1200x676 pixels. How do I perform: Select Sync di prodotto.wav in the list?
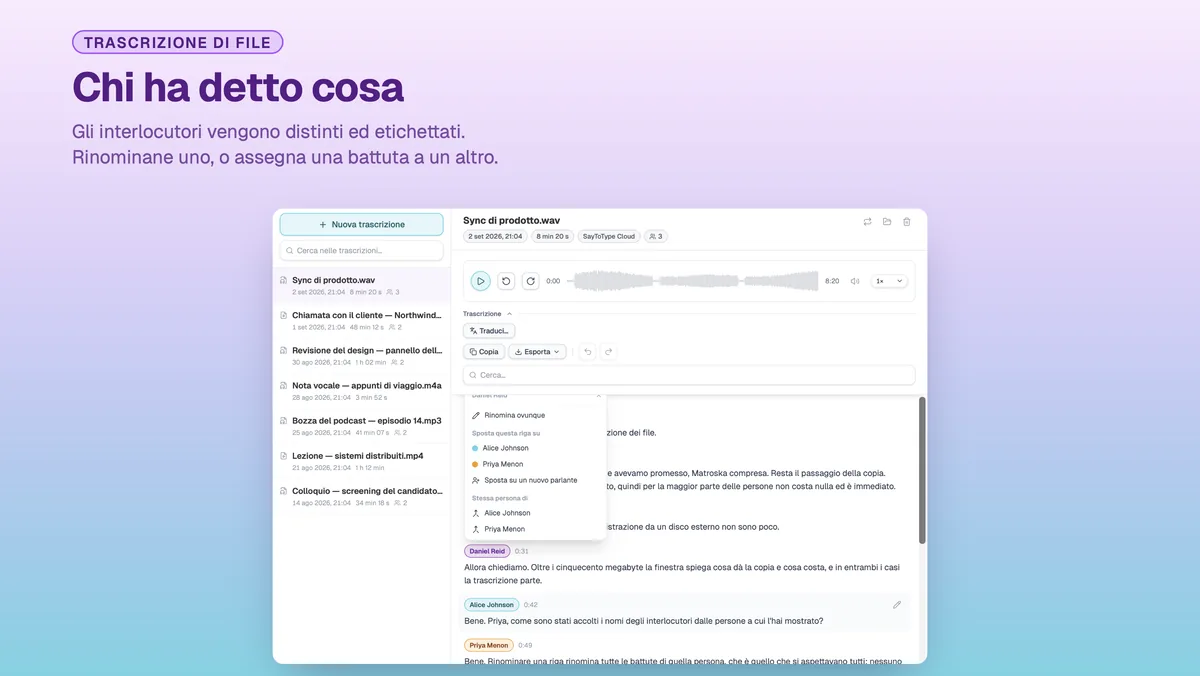[361, 286]
